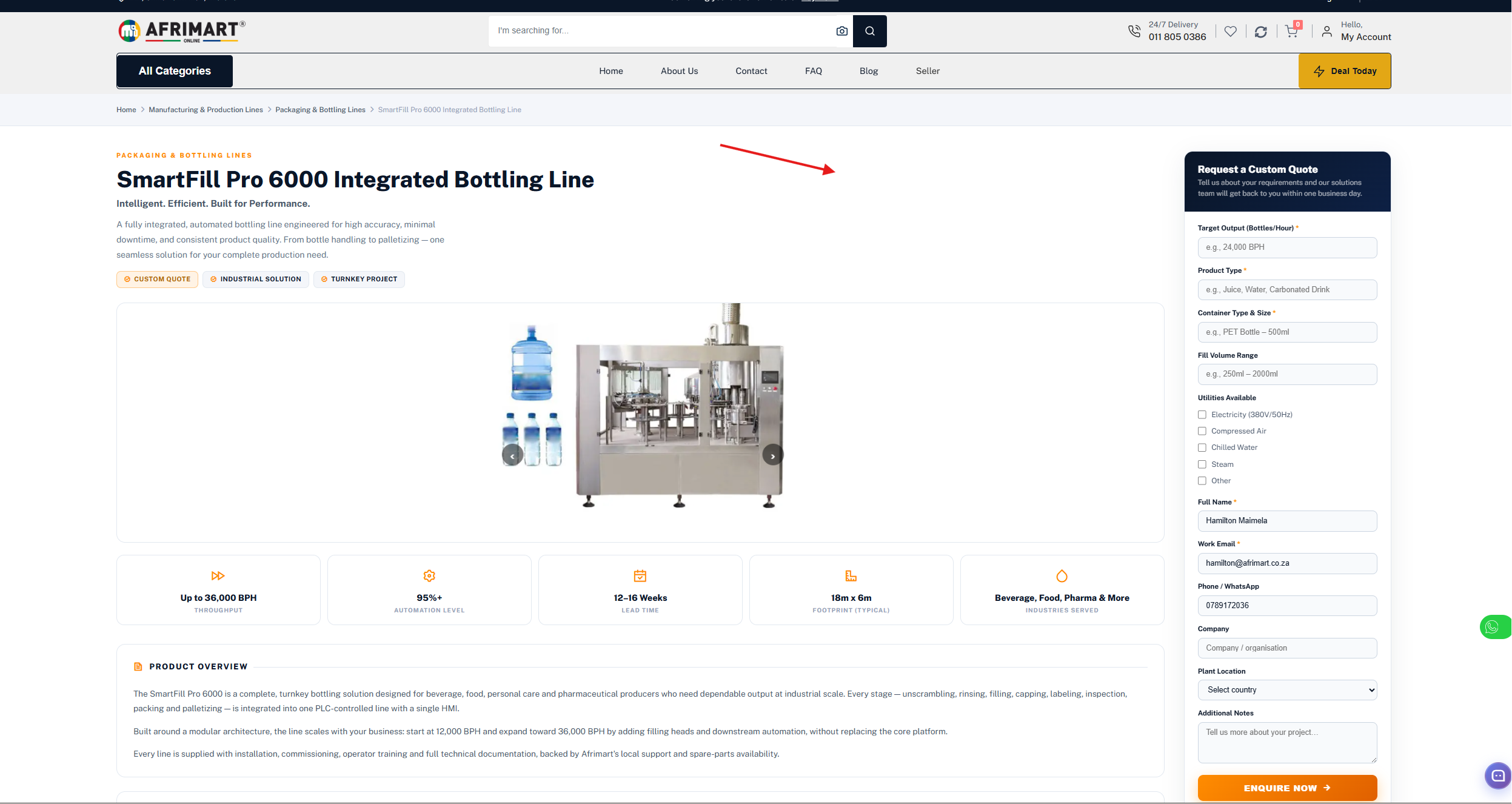
Task: Click the camera image-search icon
Action: [841, 31]
